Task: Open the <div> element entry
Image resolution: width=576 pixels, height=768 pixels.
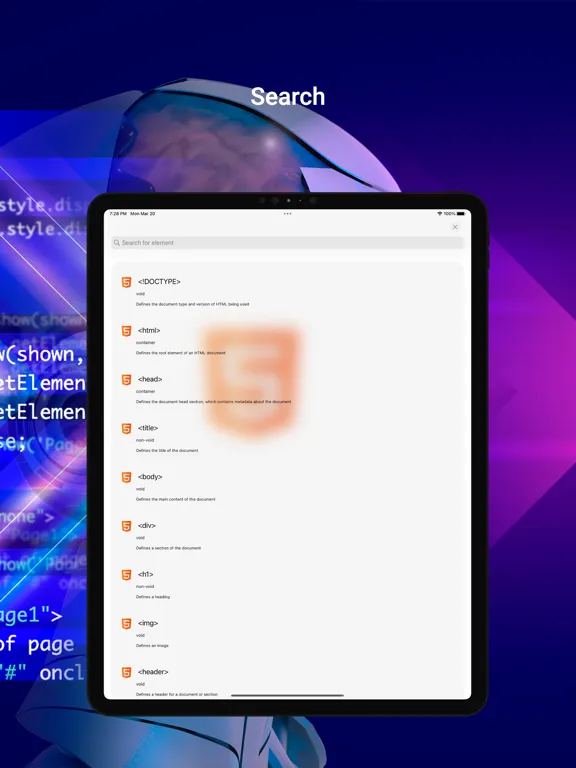Action: coord(146,526)
